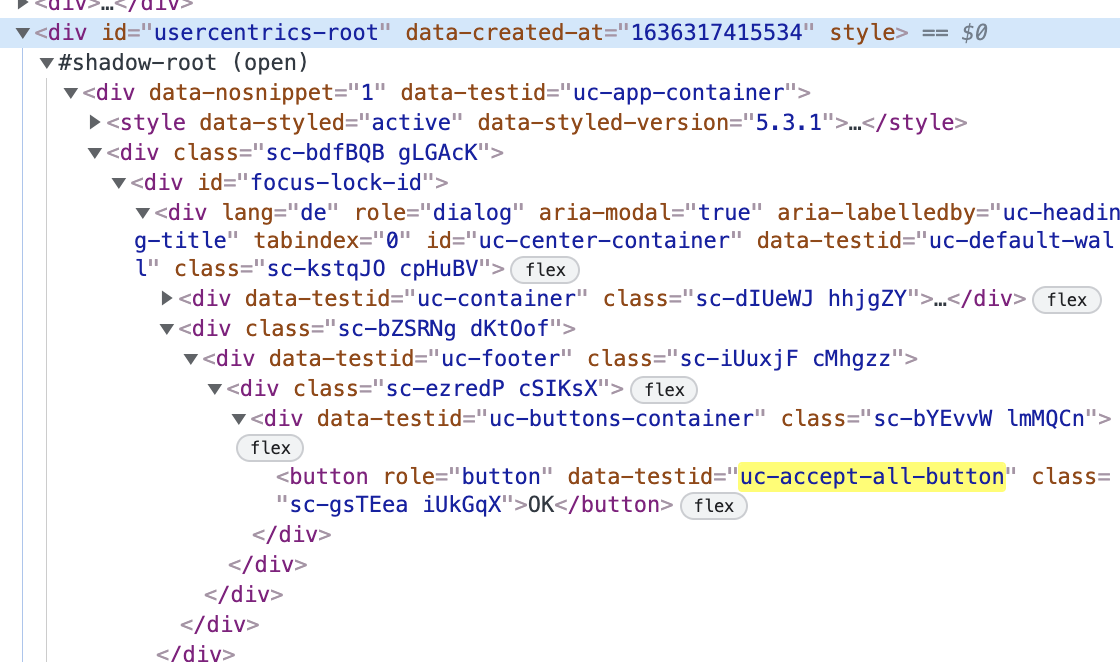This screenshot has height=662, width=1120.
Task: Click the tabindex value 0
Action: pos(391,241)
